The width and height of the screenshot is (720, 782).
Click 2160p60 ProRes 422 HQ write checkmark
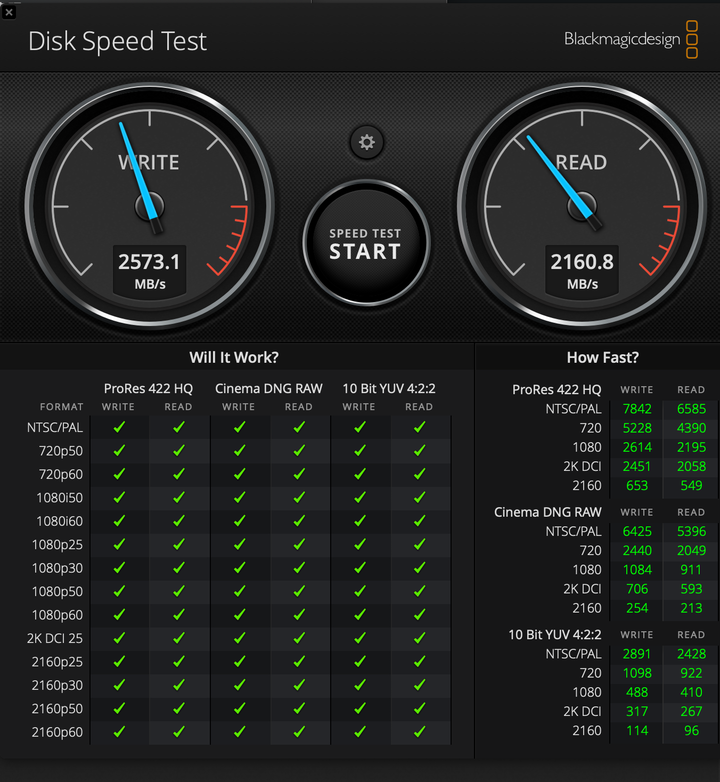tap(119, 732)
